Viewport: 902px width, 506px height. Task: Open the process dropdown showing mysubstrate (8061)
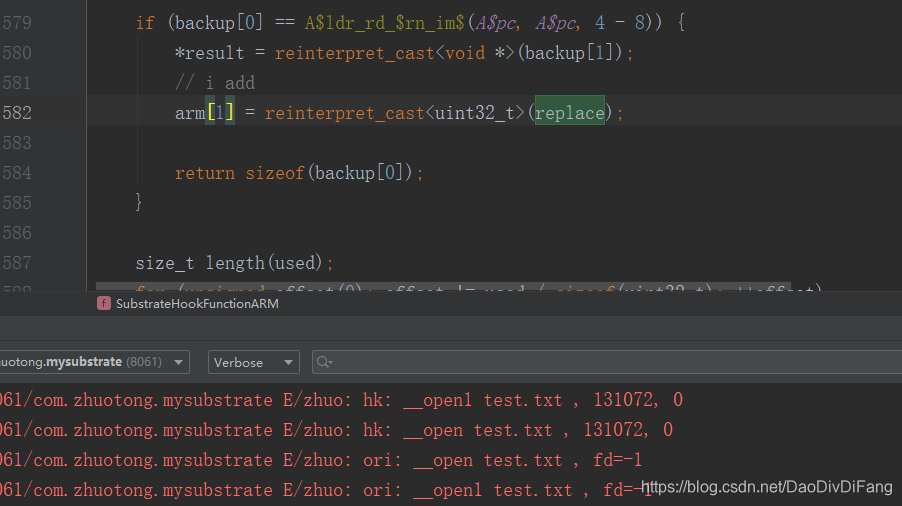[x=94, y=362]
